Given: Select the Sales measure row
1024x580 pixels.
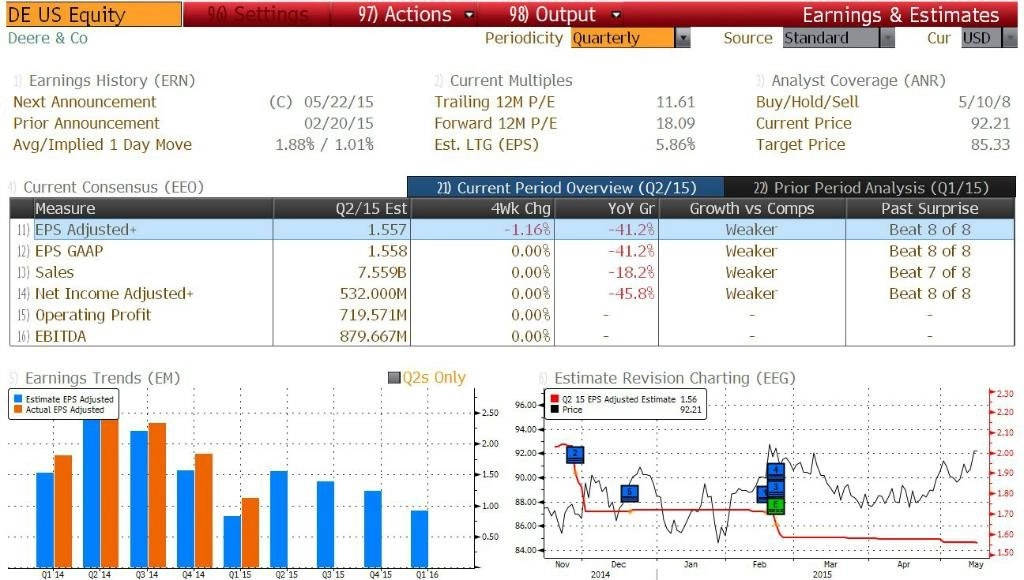Looking at the screenshot, I should [512, 272].
